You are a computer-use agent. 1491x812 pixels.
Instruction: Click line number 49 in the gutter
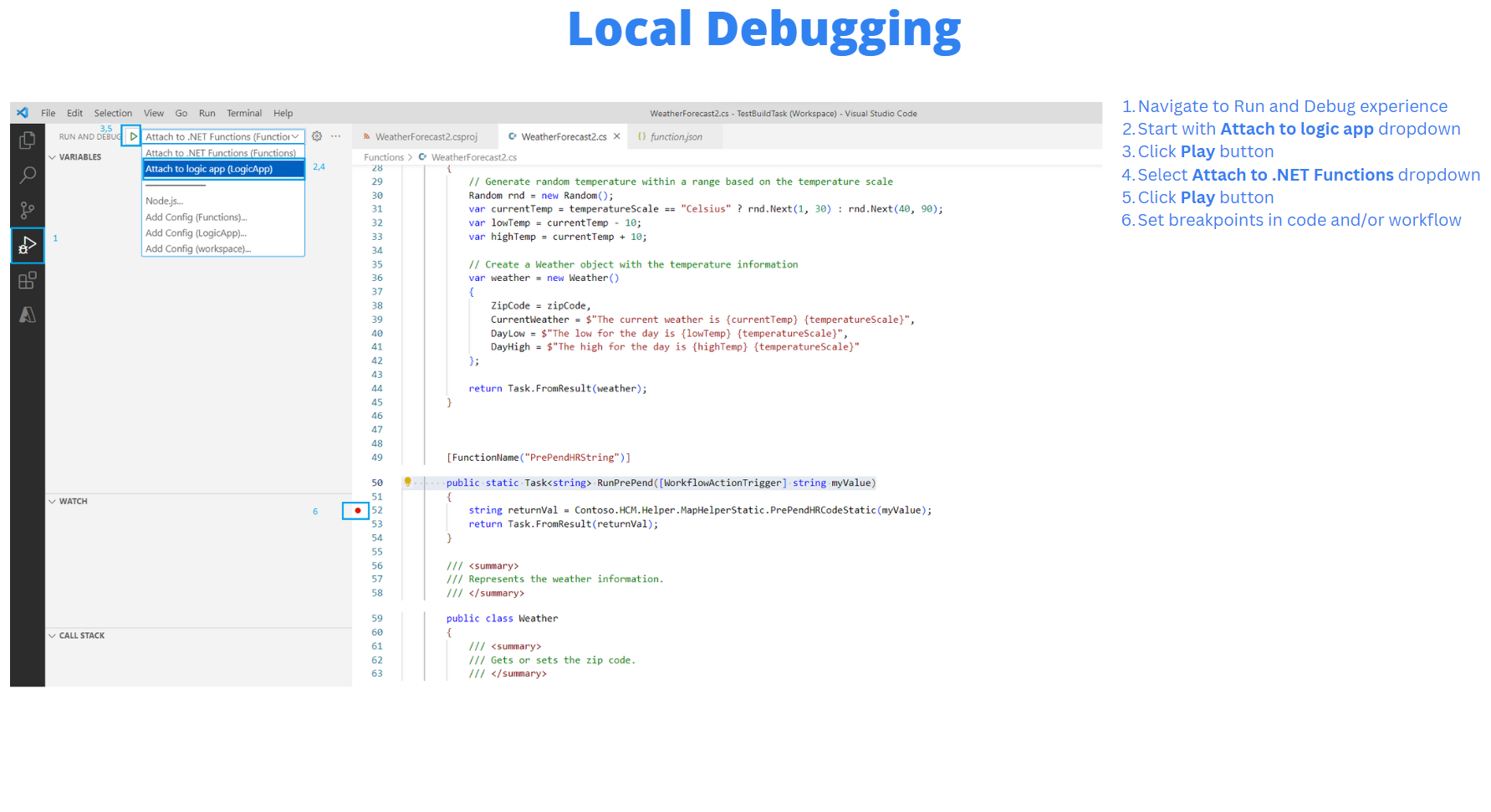tap(377, 457)
